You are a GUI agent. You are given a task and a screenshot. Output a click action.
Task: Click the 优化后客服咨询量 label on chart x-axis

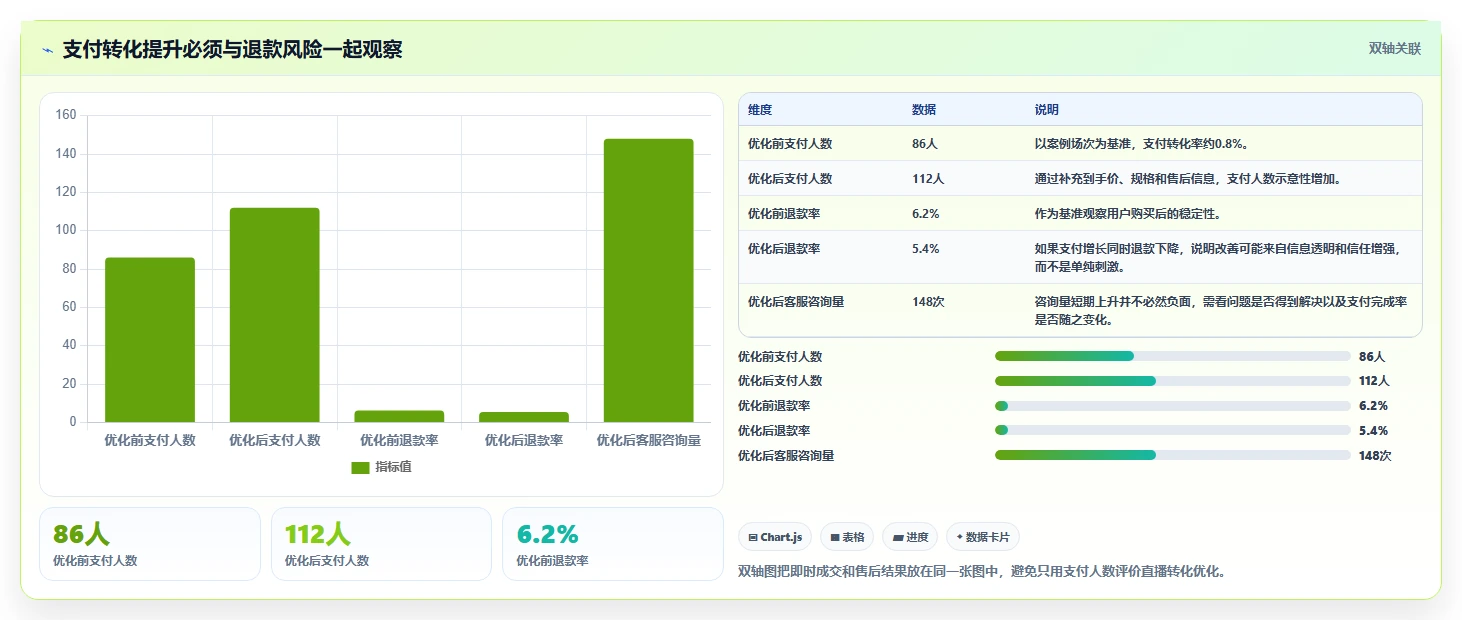(648, 440)
